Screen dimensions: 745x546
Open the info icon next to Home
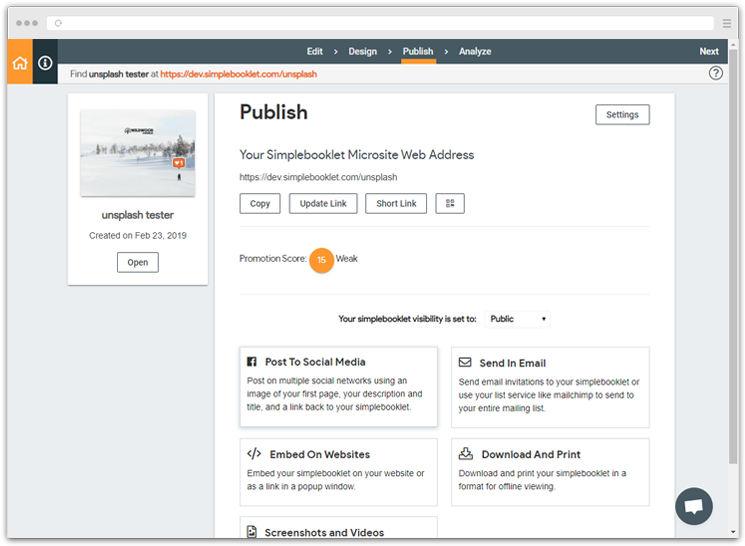(45, 63)
